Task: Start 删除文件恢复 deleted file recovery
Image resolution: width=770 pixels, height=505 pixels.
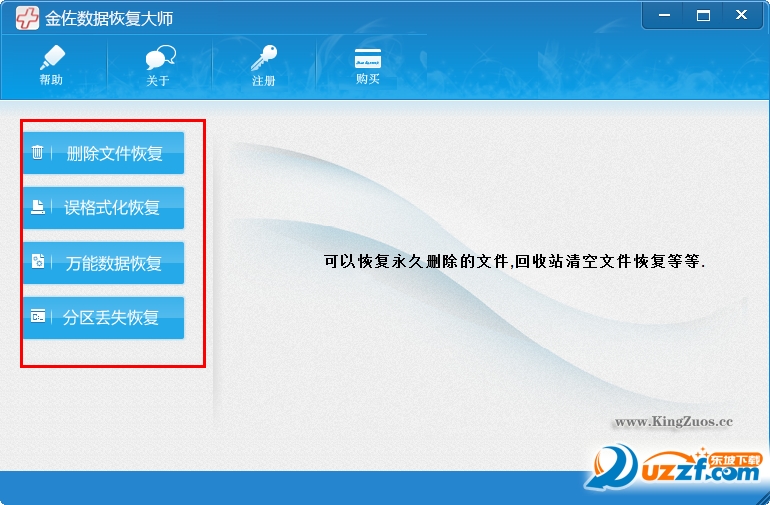Action: (x=114, y=154)
